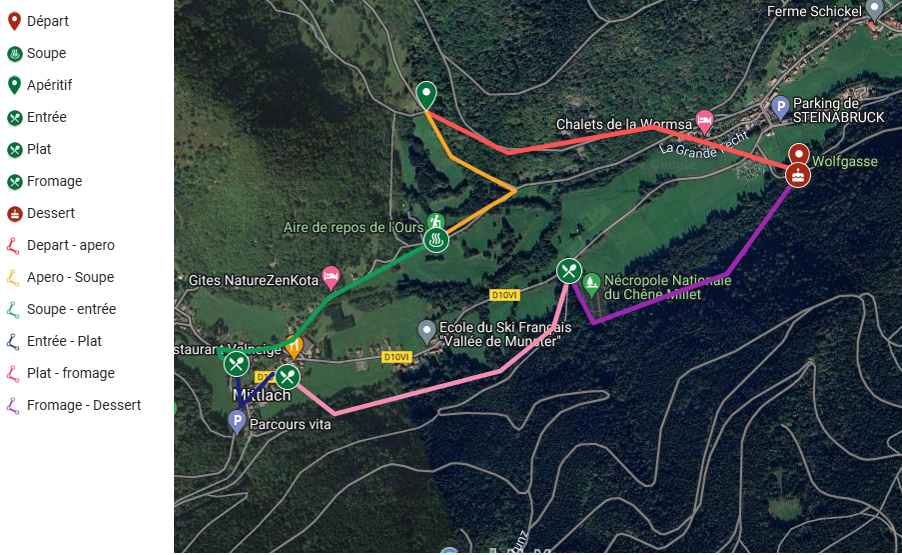The image size is (902, 555).
Task: Click the Fromage legend entry
Action: (44, 181)
